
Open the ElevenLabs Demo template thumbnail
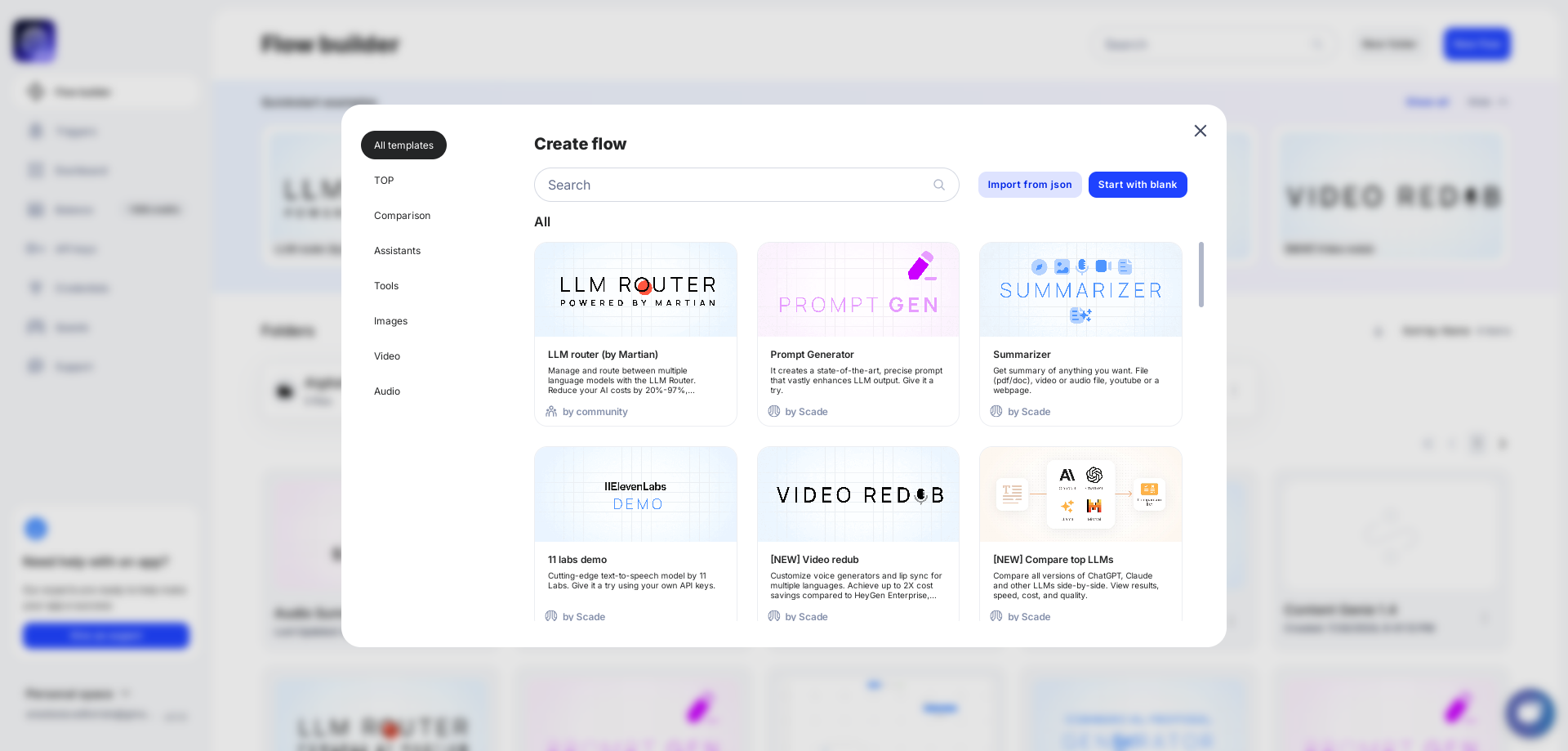(x=635, y=494)
